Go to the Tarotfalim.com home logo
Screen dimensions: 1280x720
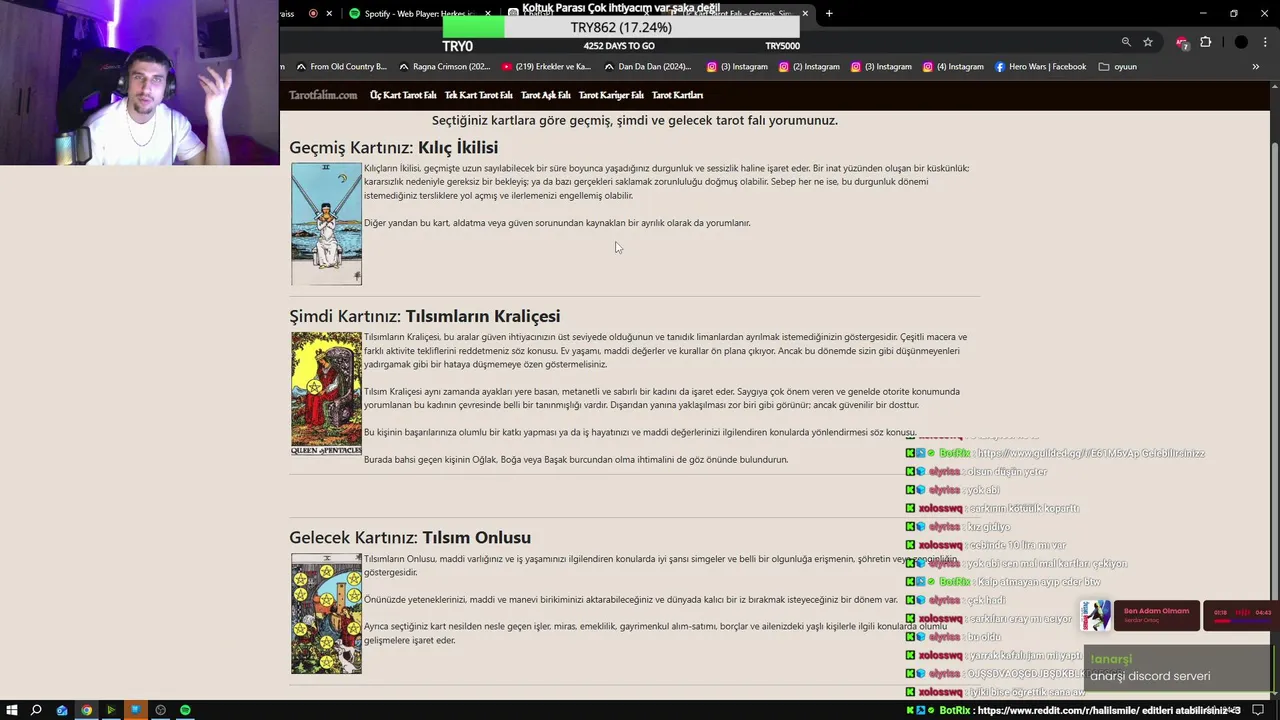[323, 95]
